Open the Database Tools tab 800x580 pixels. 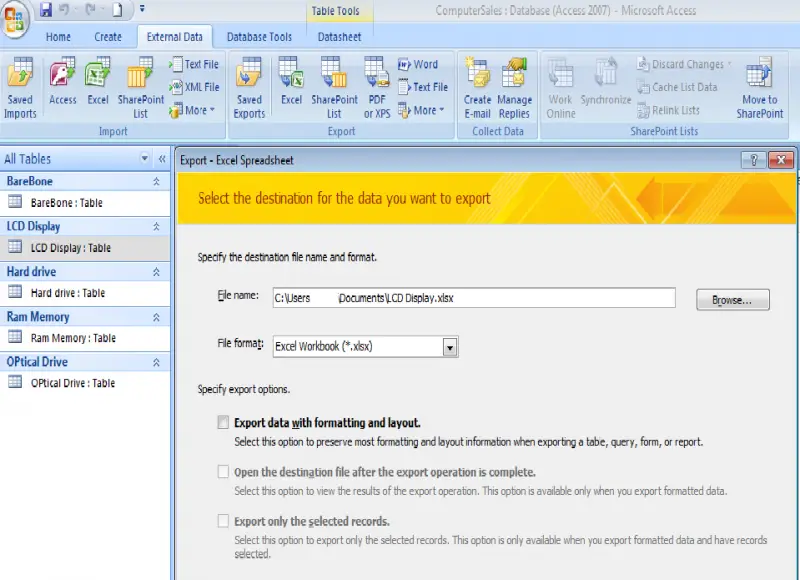[259, 37]
